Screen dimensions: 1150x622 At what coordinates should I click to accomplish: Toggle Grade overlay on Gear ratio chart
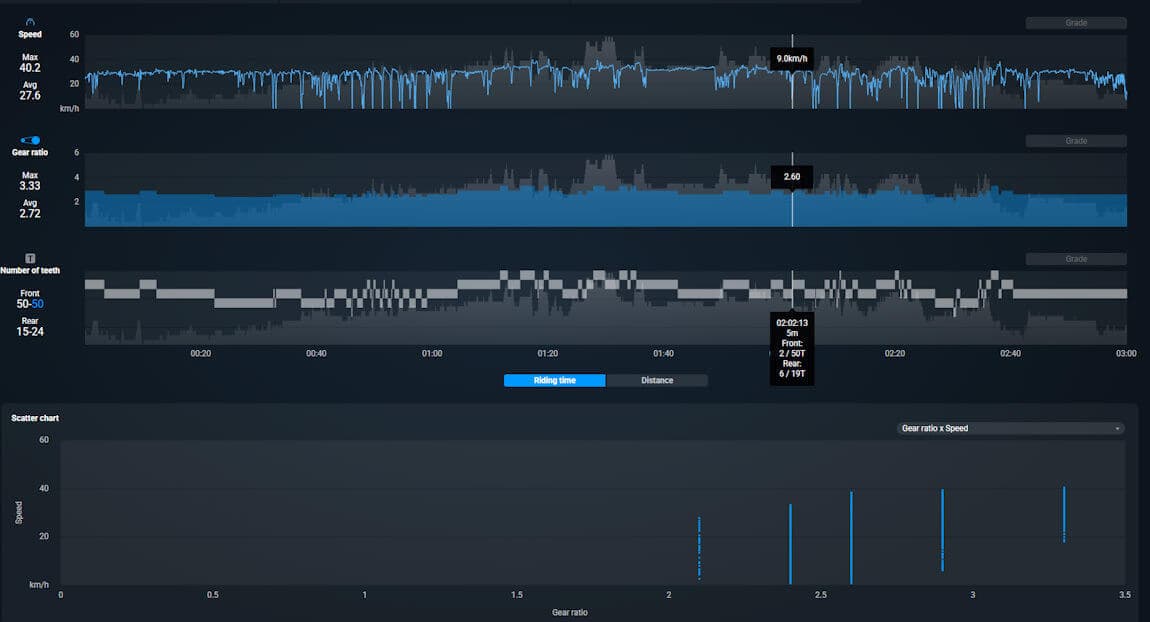(1075, 141)
